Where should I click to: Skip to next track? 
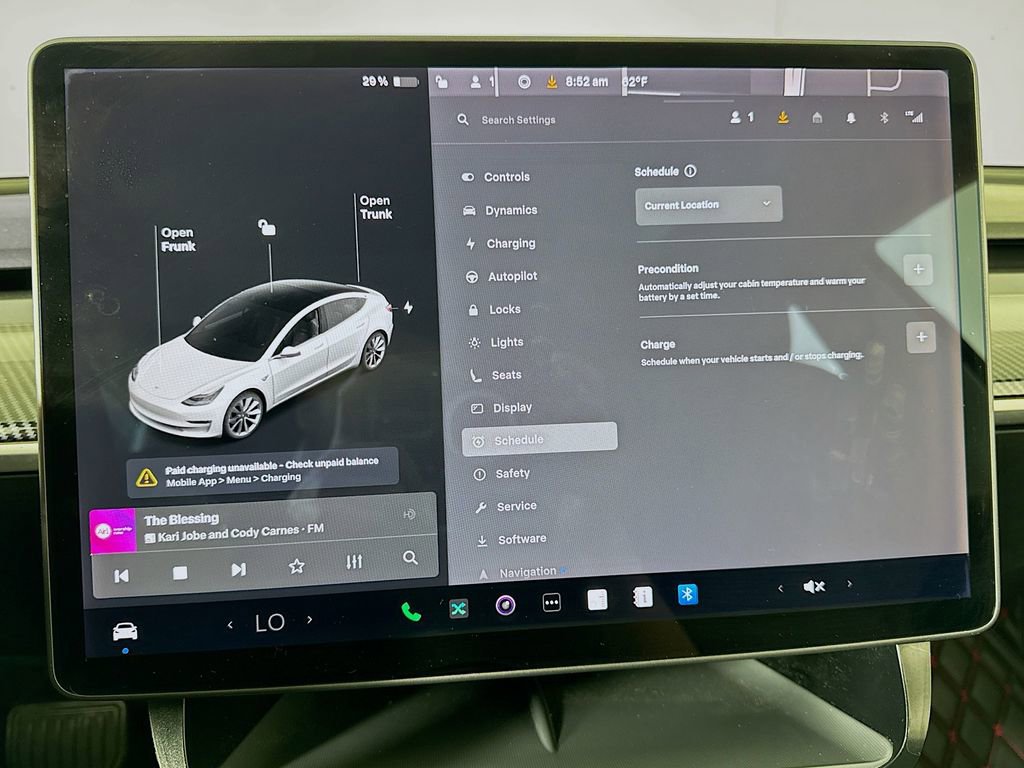tap(238, 569)
